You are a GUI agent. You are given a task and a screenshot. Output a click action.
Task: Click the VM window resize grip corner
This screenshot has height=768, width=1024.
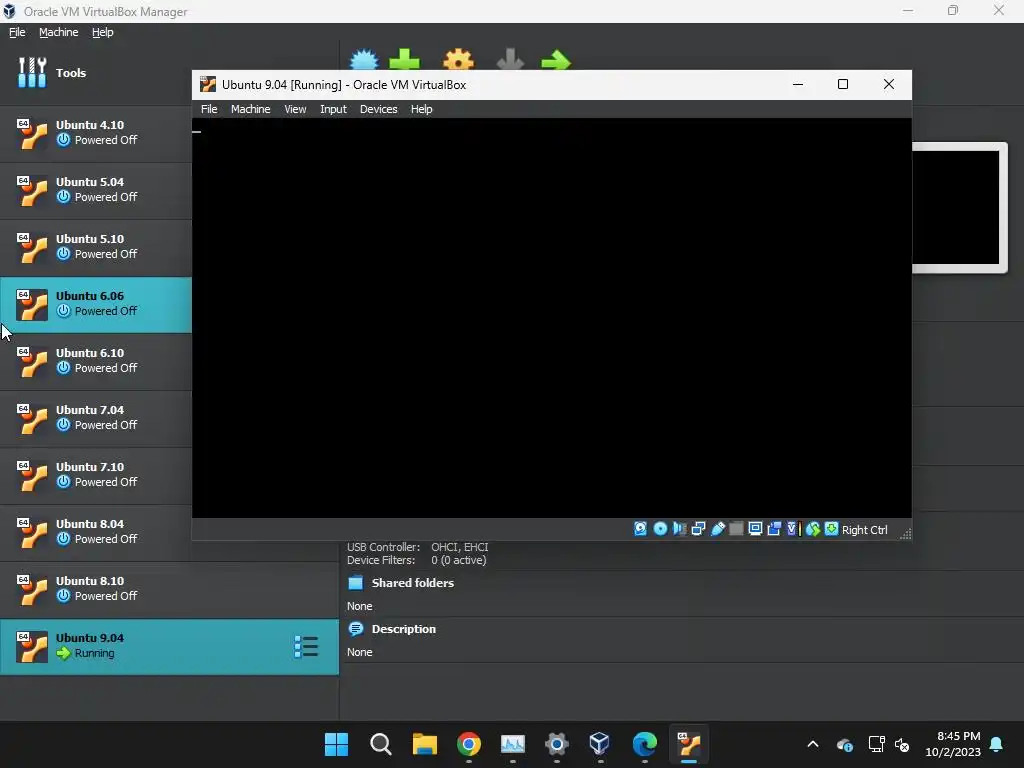905,534
